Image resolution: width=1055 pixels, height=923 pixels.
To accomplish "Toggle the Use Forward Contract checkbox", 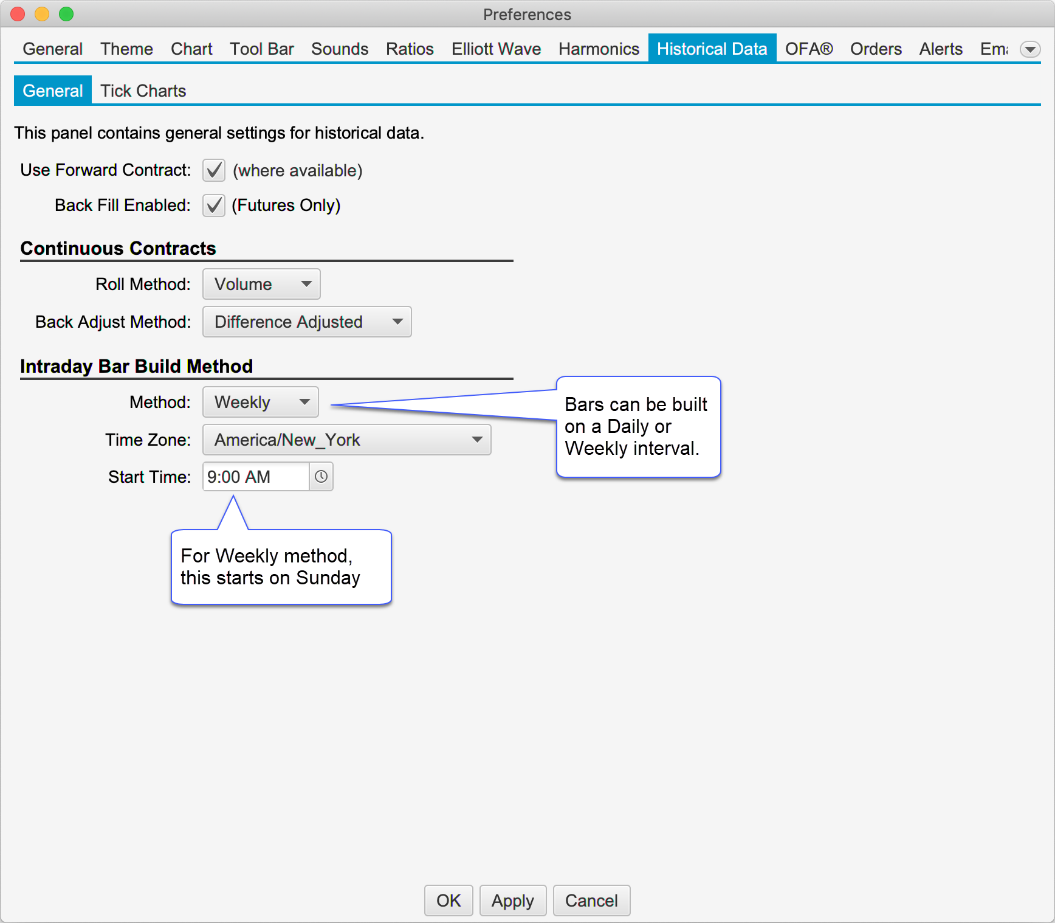I will click(x=214, y=170).
